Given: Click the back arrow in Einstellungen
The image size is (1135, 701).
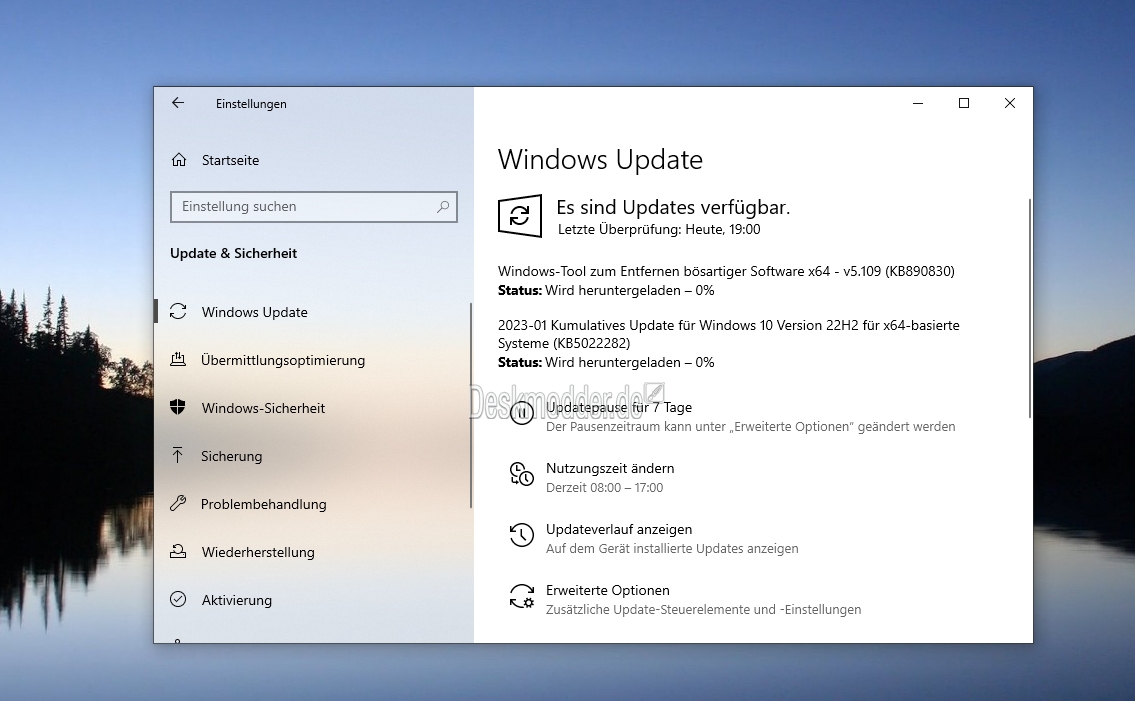Looking at the screenshot, I should tap(178, 103).
